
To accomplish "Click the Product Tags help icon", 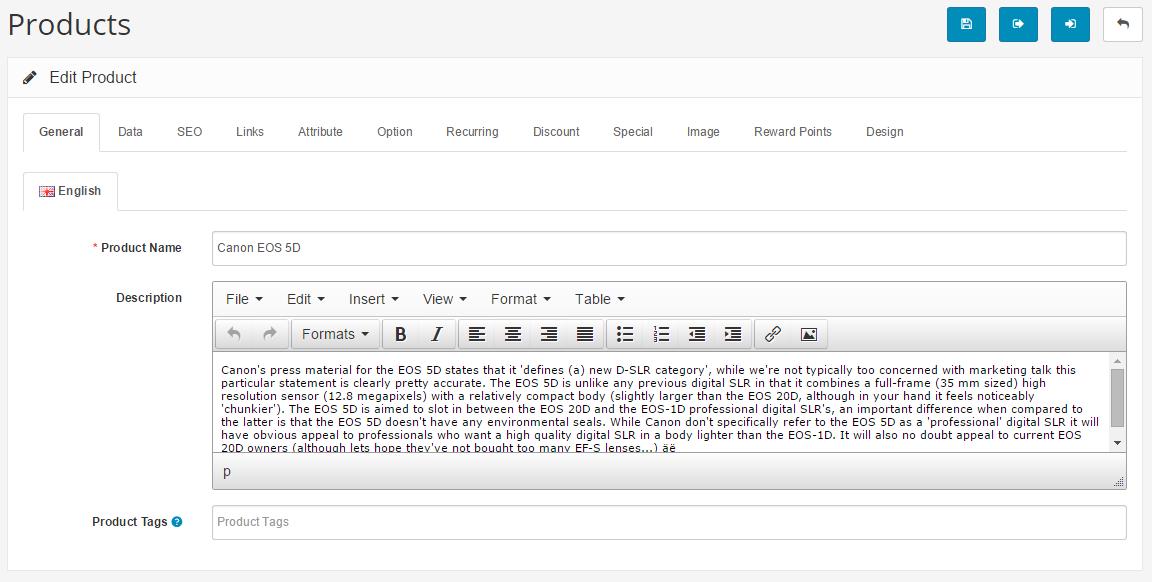I will pyautogui.click(x=177, y=522).
